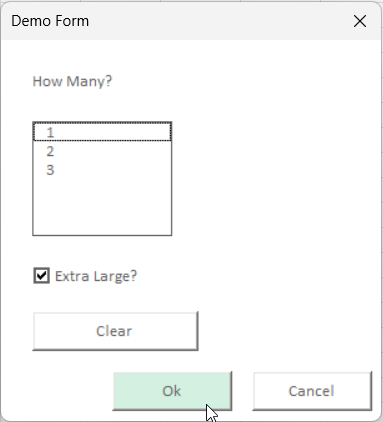This screenshot has height=422, width=383.
Task: Uncheck the Extra Large checkbox
Action: (x=42, y=276)
